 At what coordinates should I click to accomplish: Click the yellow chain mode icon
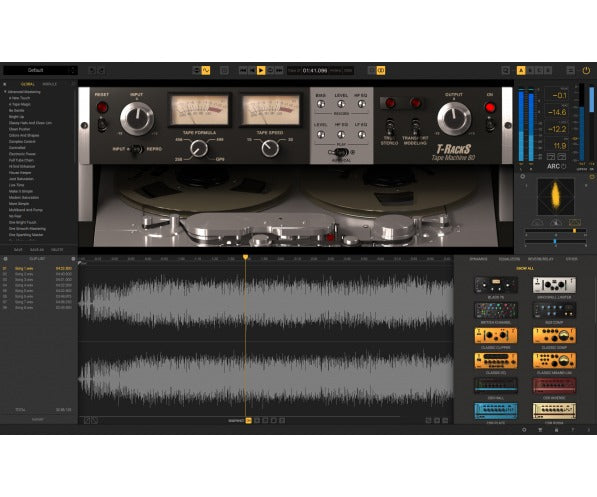coord(381,70)
